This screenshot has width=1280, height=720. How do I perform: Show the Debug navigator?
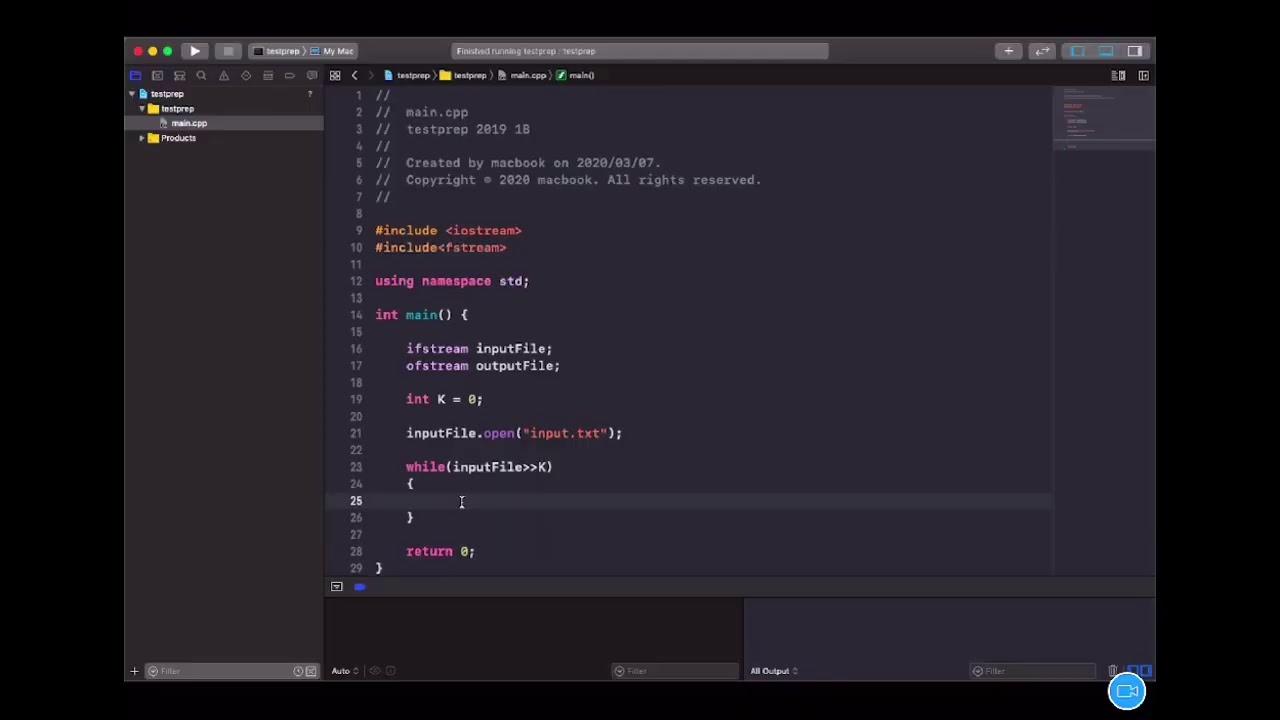point(268,75)
